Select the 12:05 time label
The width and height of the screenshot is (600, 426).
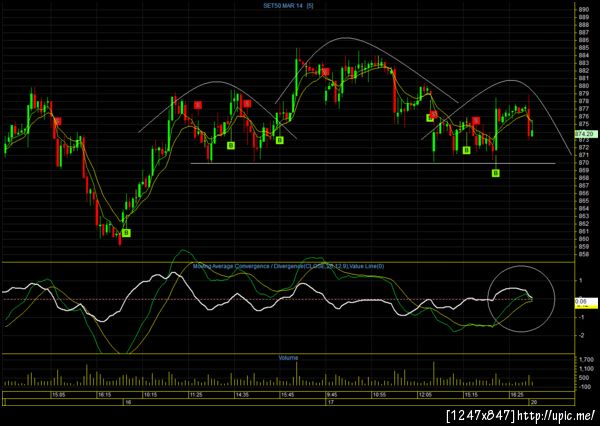(x=425, y=395)
